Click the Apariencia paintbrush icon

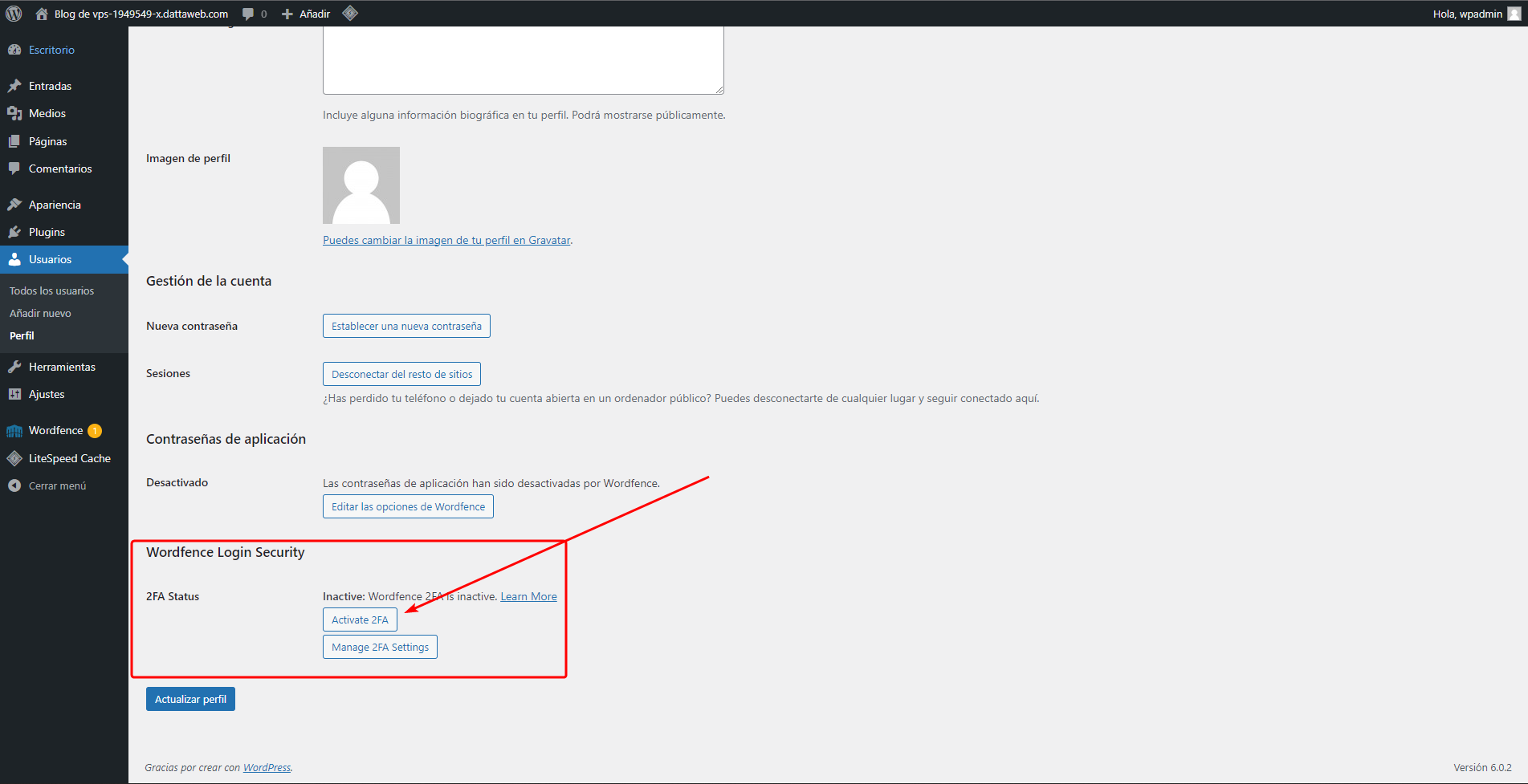point(14,205)
